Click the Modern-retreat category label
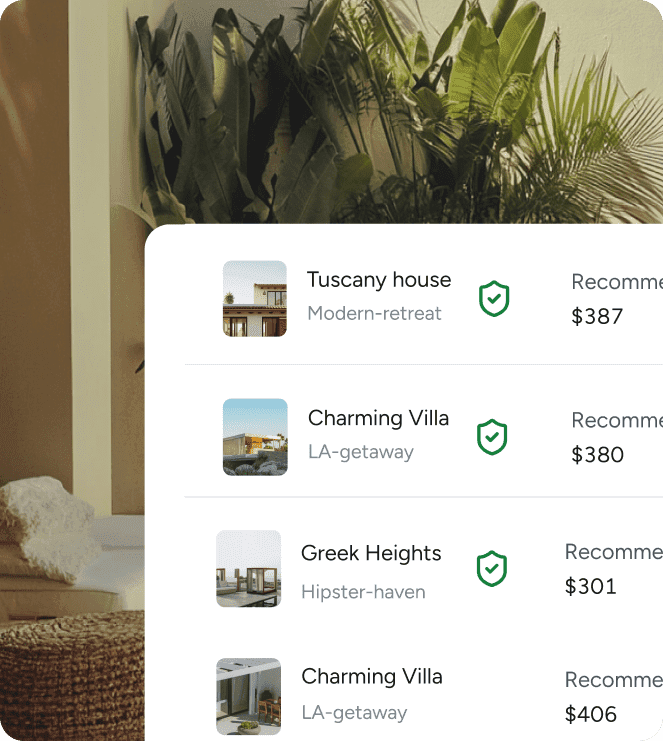Image resolution: width=663 pixels, height=741 pixels. (374, 313)
